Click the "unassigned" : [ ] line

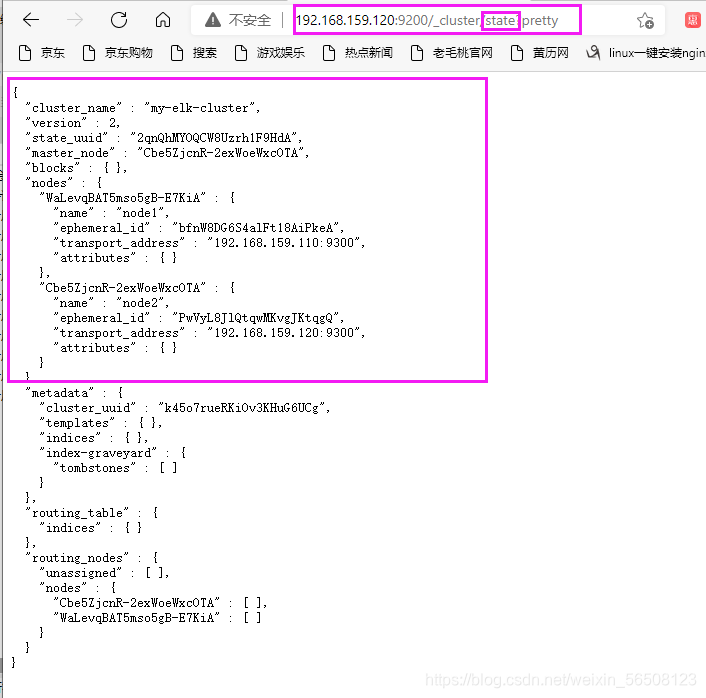[104, 573]
